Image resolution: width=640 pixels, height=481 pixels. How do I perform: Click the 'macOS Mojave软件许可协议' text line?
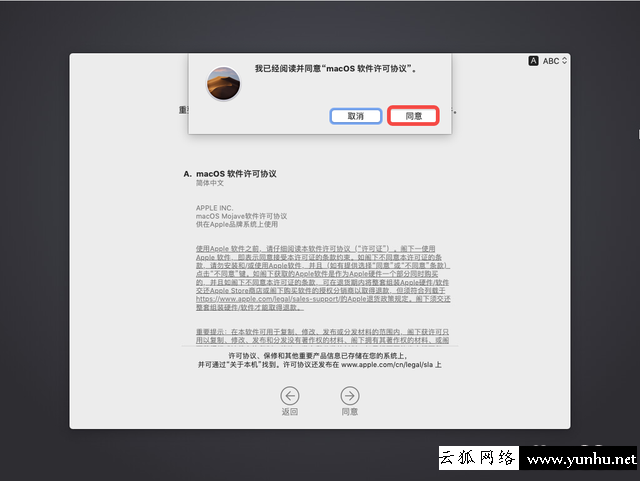(241, 216)
